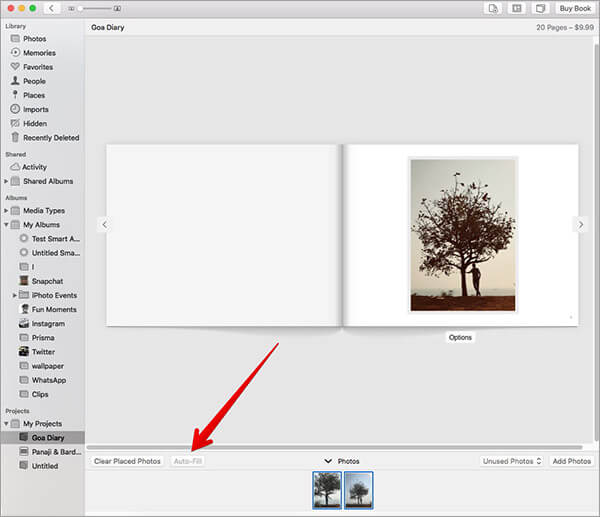
Task: Expand the Media Types disclosure triangle
Action: click(x=6, y=211)
